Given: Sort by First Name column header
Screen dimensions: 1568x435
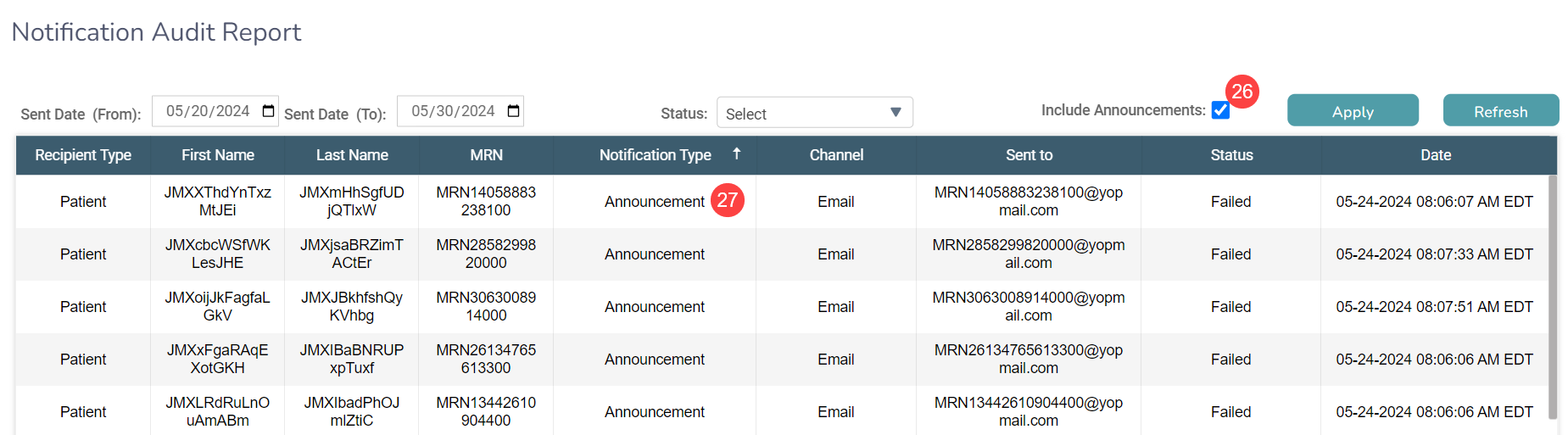Looking at the screenshot, I should [x=218, y=155].
